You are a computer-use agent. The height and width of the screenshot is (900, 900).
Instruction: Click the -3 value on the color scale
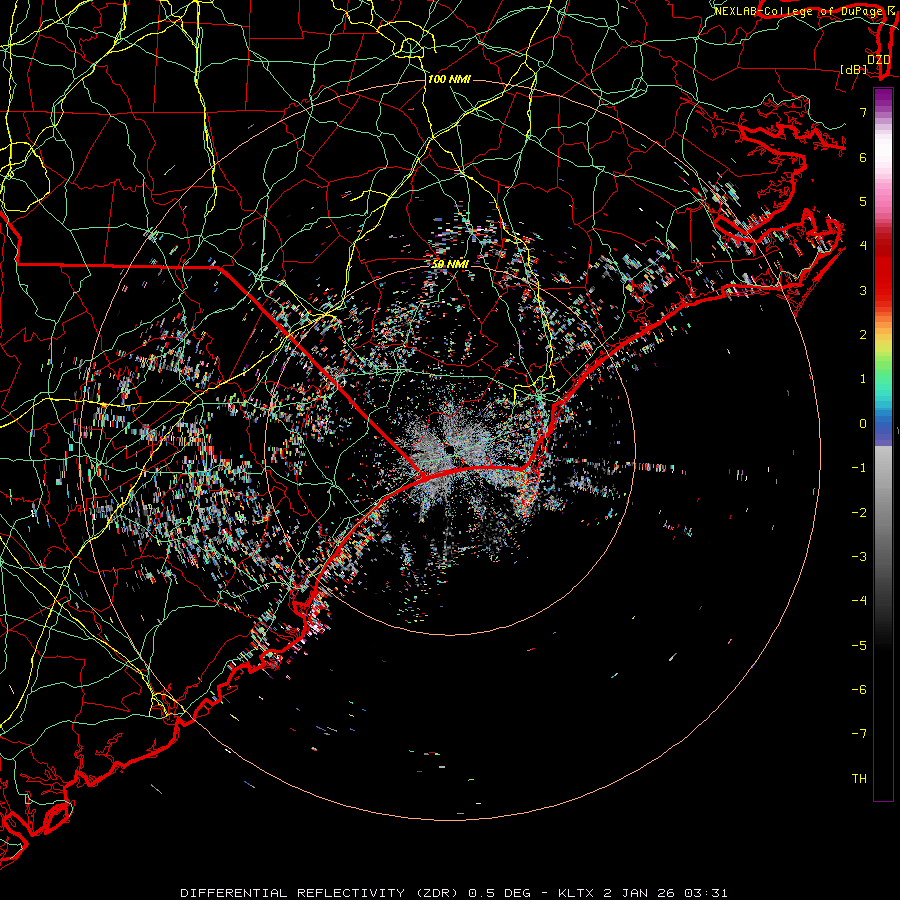pyautogui.click(x=859, y=557)
